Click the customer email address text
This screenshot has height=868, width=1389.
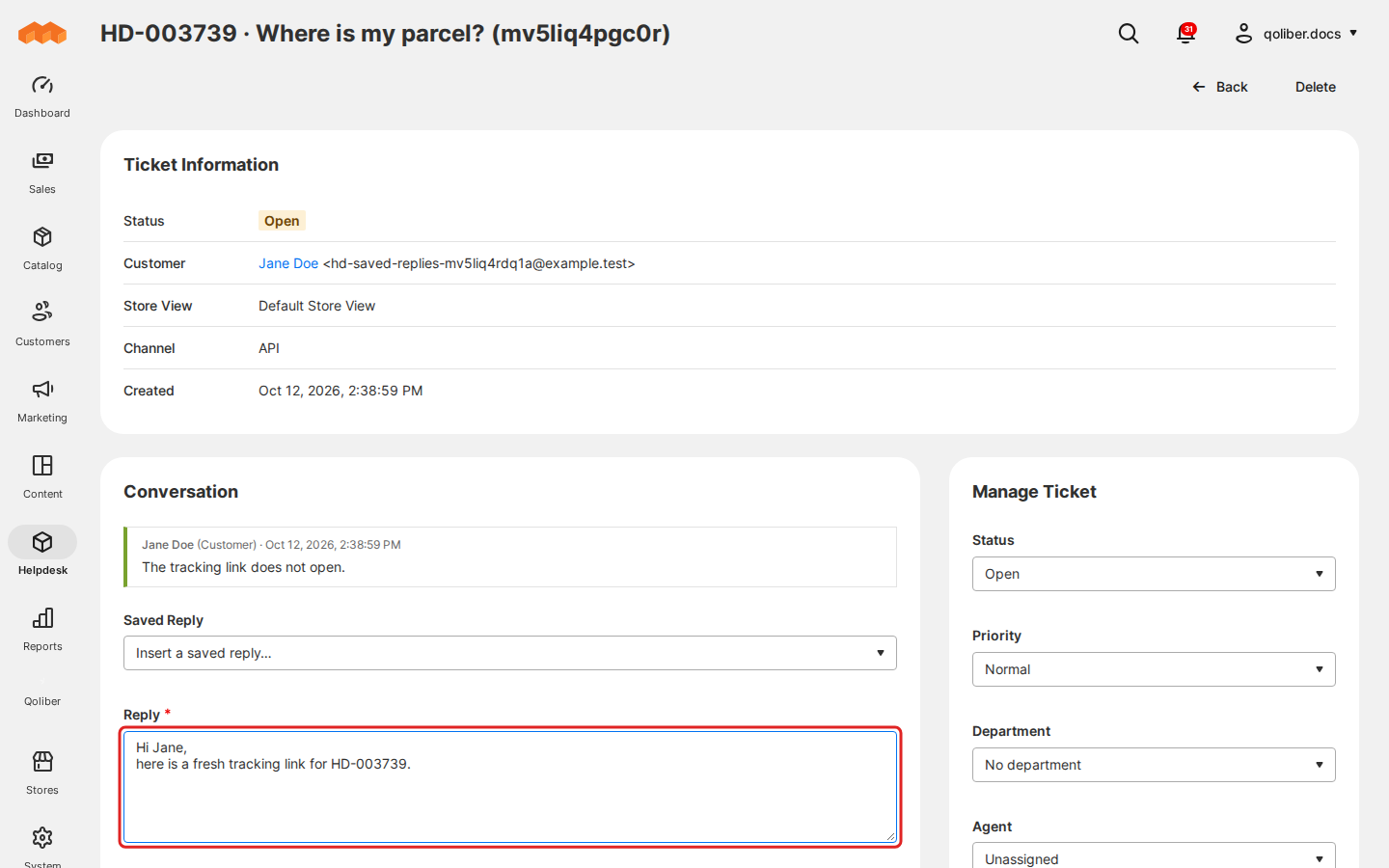coord(479,263)
